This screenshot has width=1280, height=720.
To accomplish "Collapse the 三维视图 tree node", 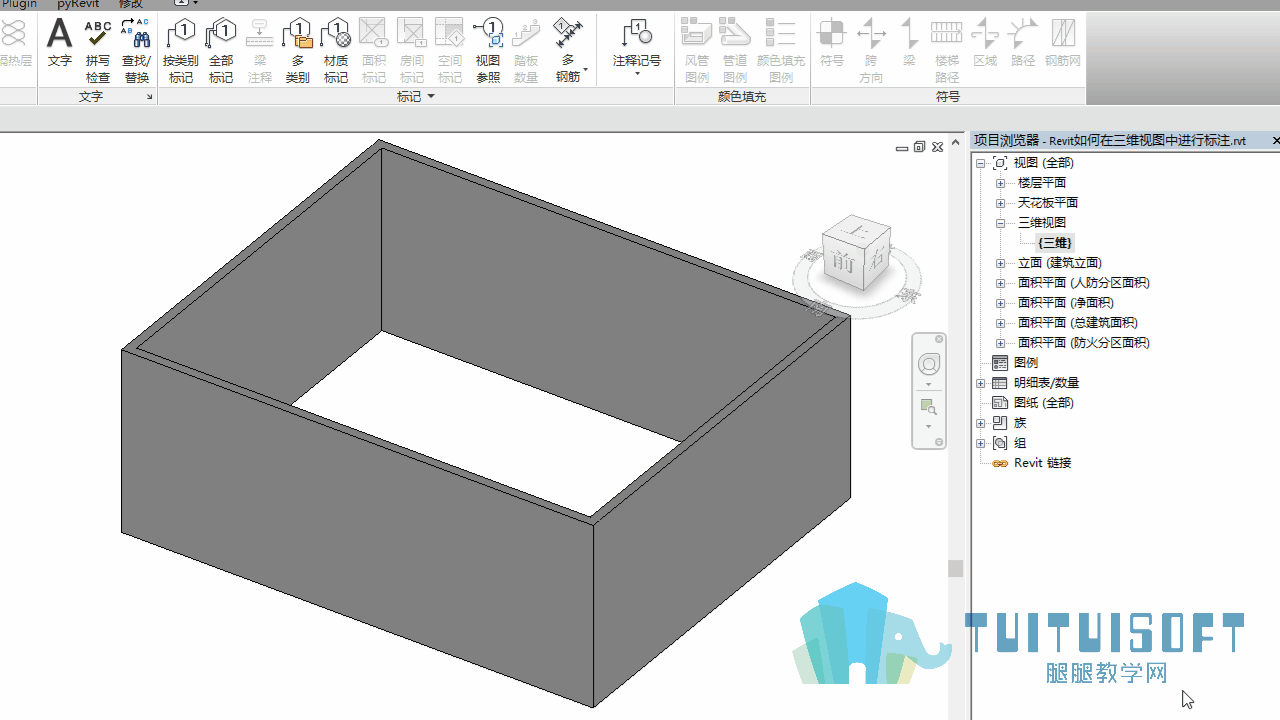I will pos(1000,223).
